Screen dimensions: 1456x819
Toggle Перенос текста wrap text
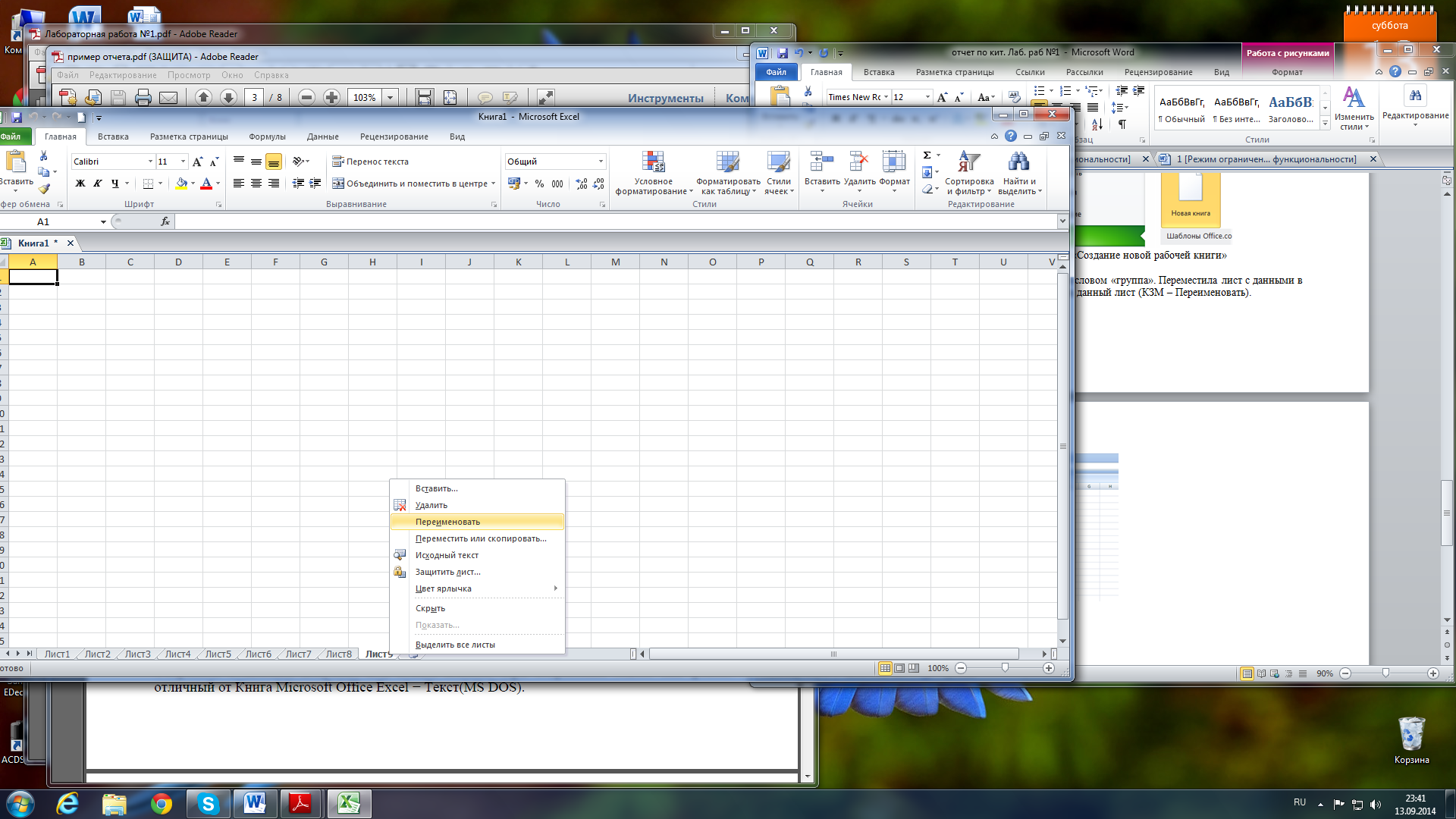[x=371, y=162]
